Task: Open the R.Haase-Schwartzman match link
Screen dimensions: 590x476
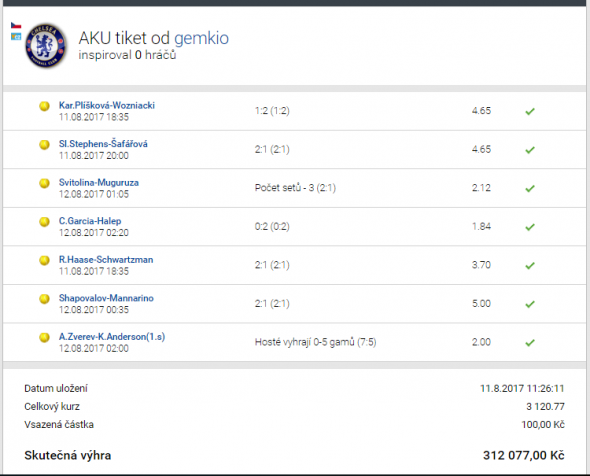Action: coord(106,260)
